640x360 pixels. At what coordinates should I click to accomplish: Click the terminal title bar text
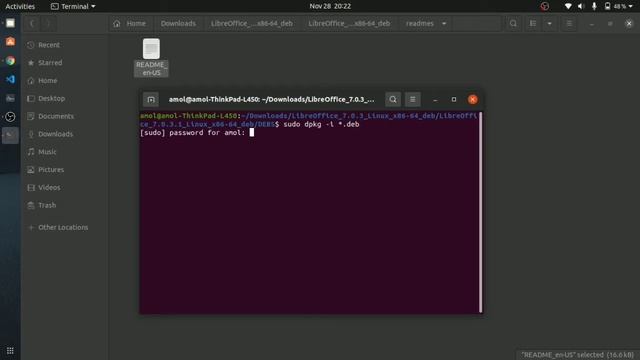point(271,99)
